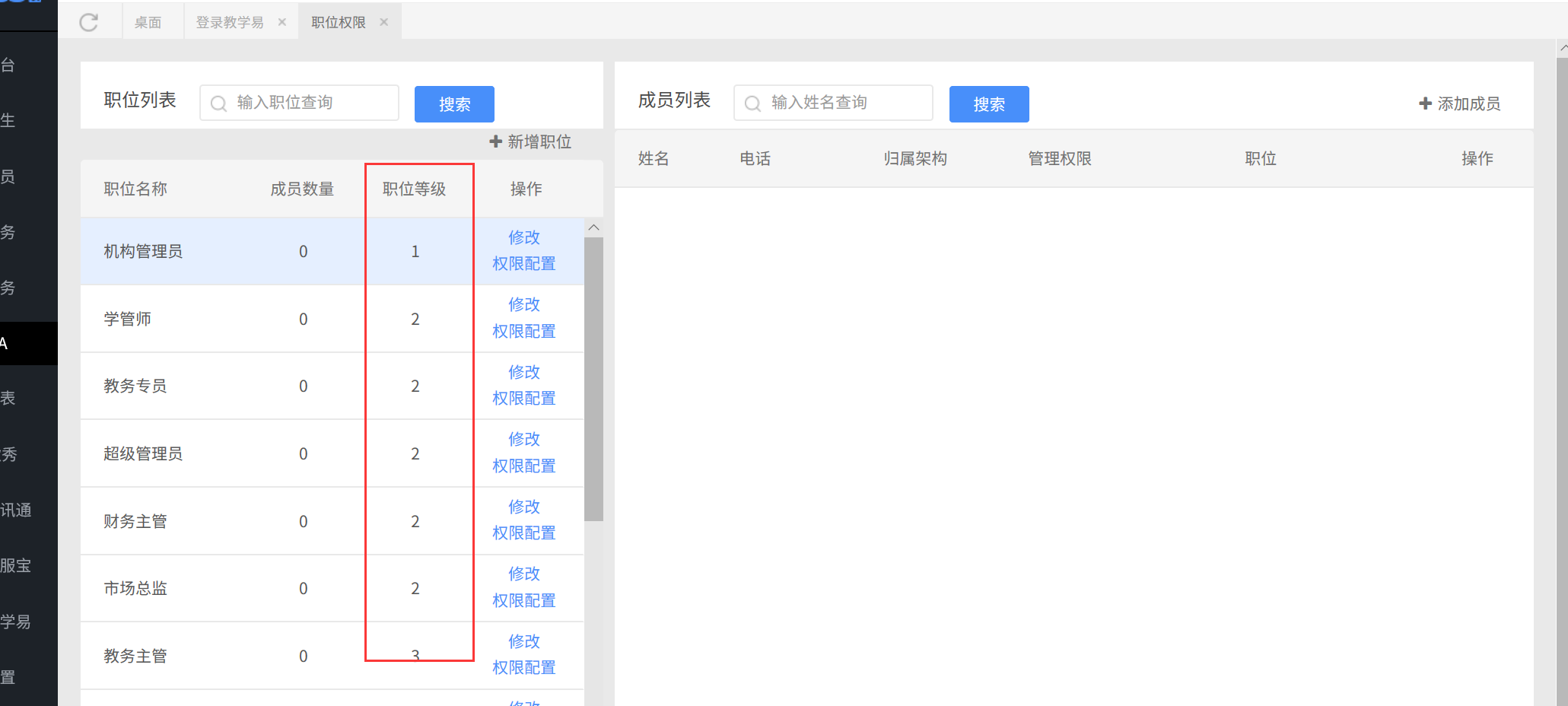Screen dimensions: 1568x706
Task: Open 权限配置 for 教务专员
Action: coord(524,399)
